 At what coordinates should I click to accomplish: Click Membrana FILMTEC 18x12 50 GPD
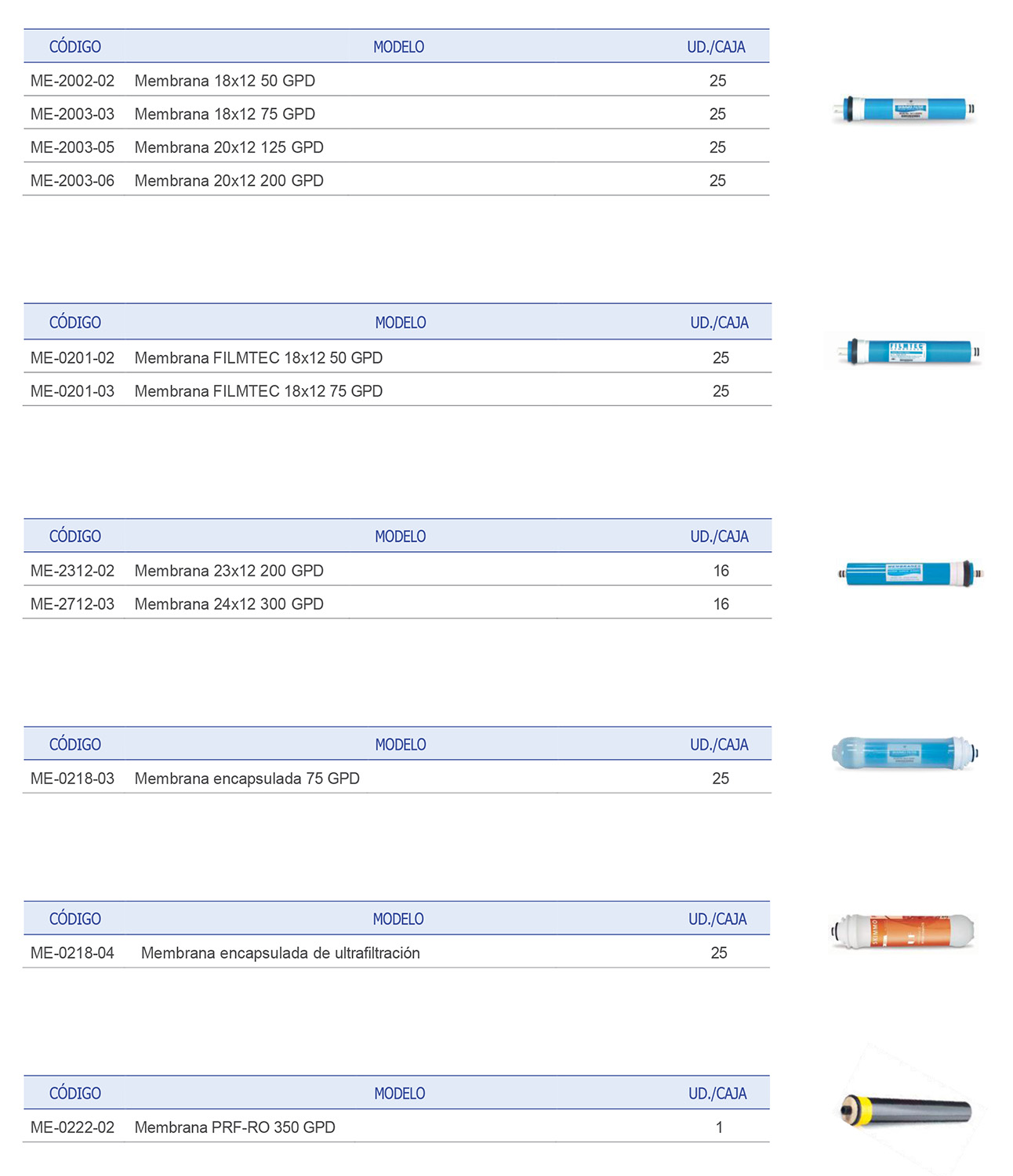tap(258, 358)
